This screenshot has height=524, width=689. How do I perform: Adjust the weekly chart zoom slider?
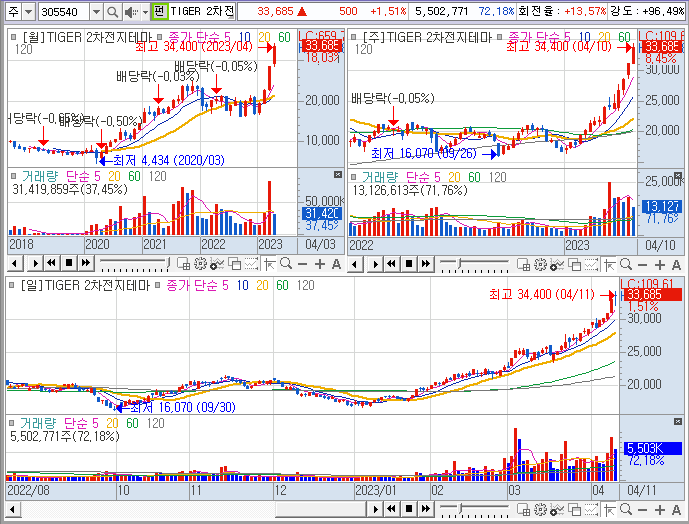474,264
